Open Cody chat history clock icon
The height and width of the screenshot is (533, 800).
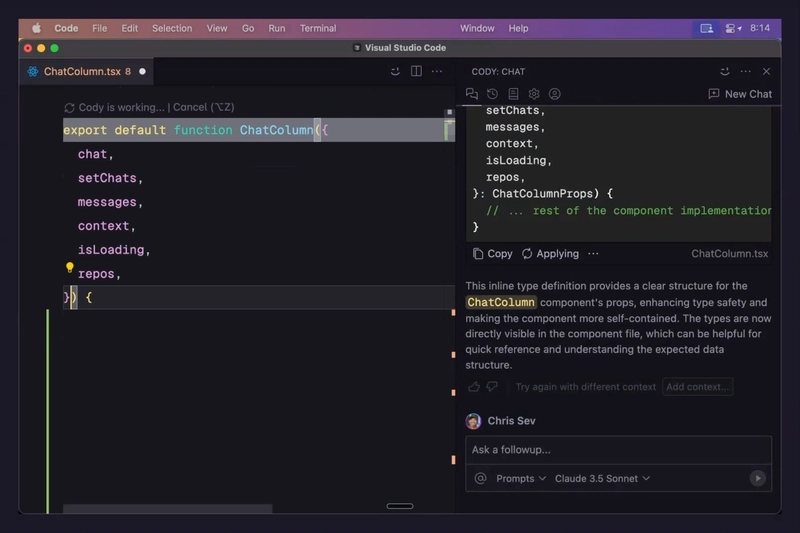(x=492, y=94)
